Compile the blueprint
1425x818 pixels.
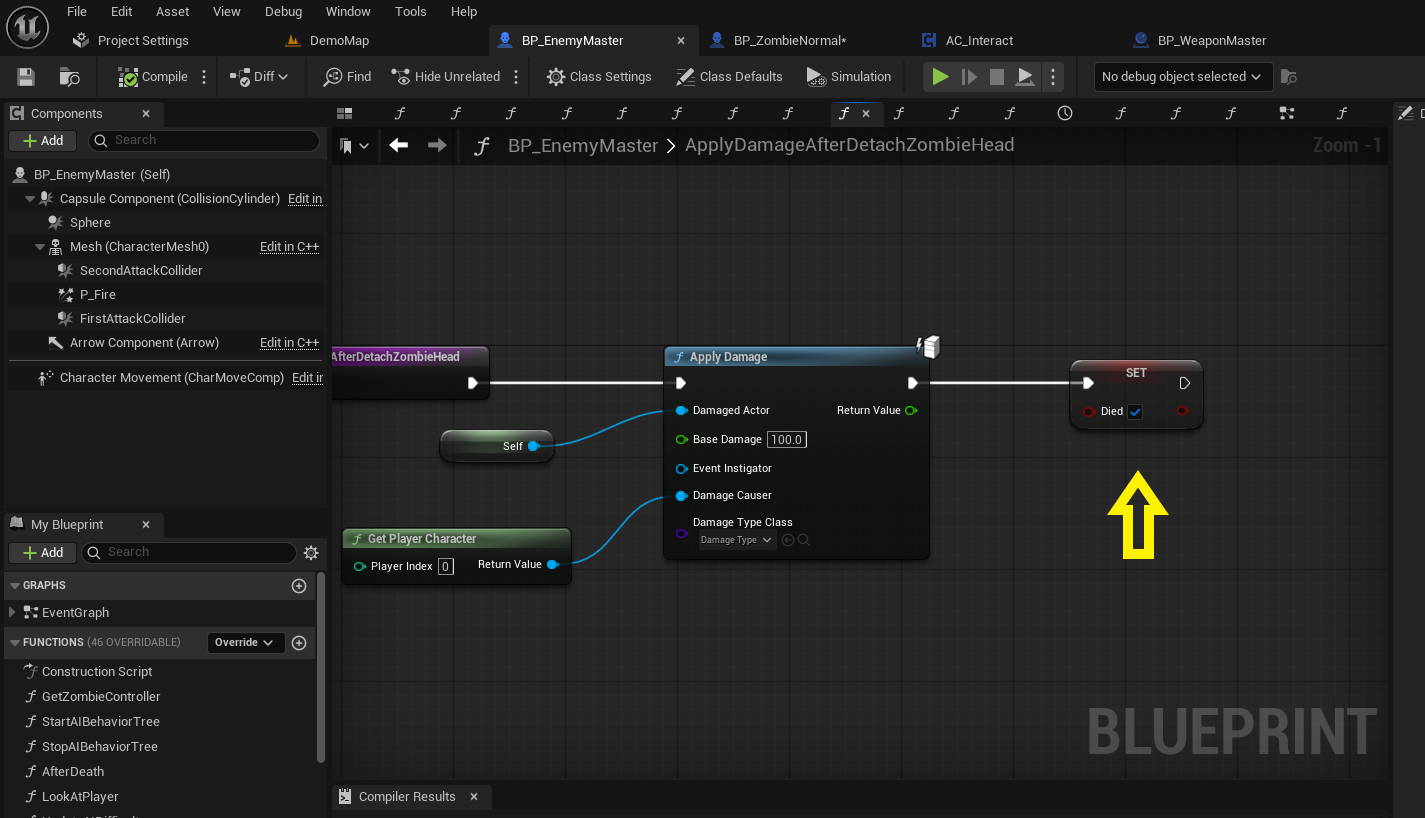(153, 77)
